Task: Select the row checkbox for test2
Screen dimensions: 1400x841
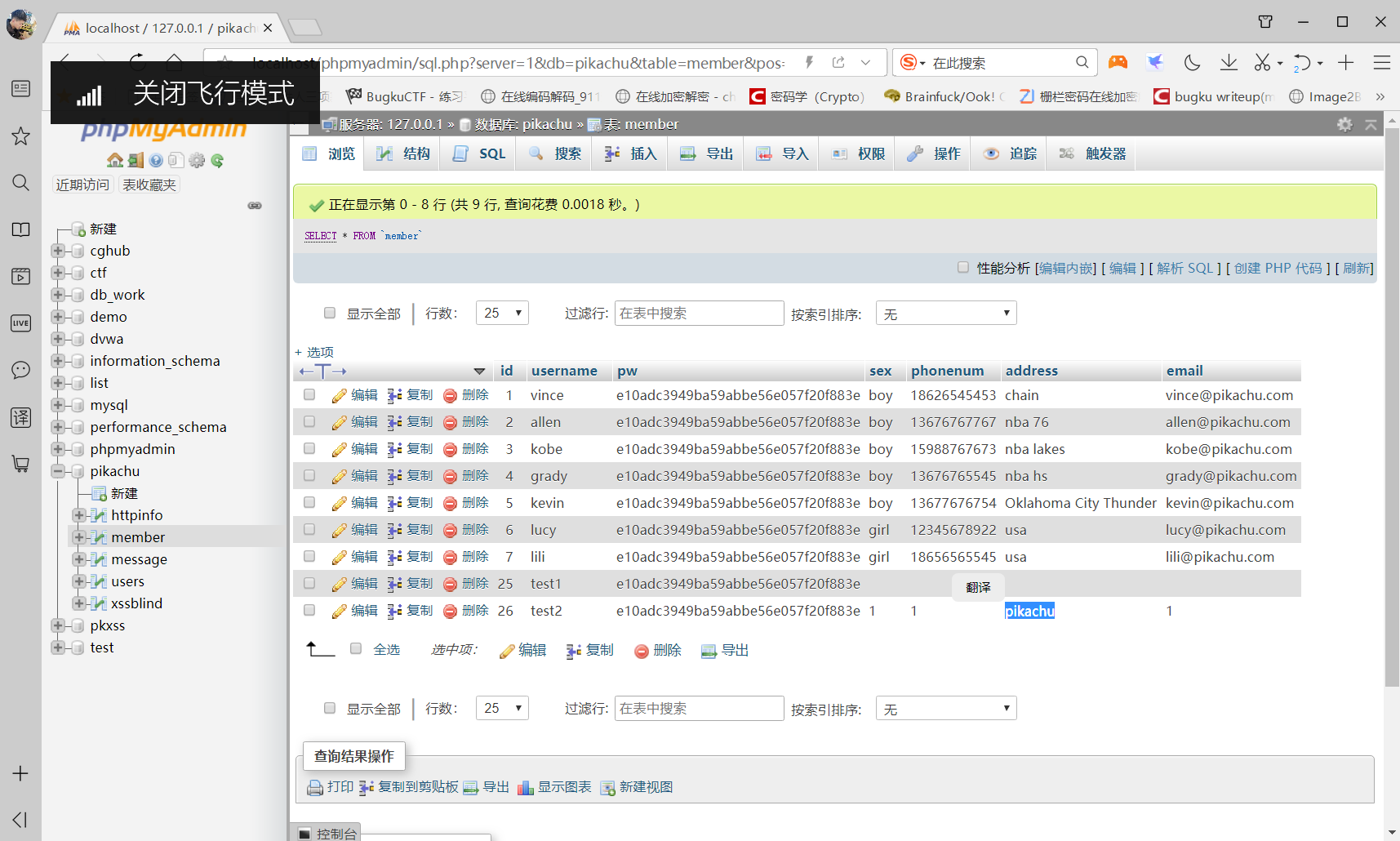Action: [309, 610]
